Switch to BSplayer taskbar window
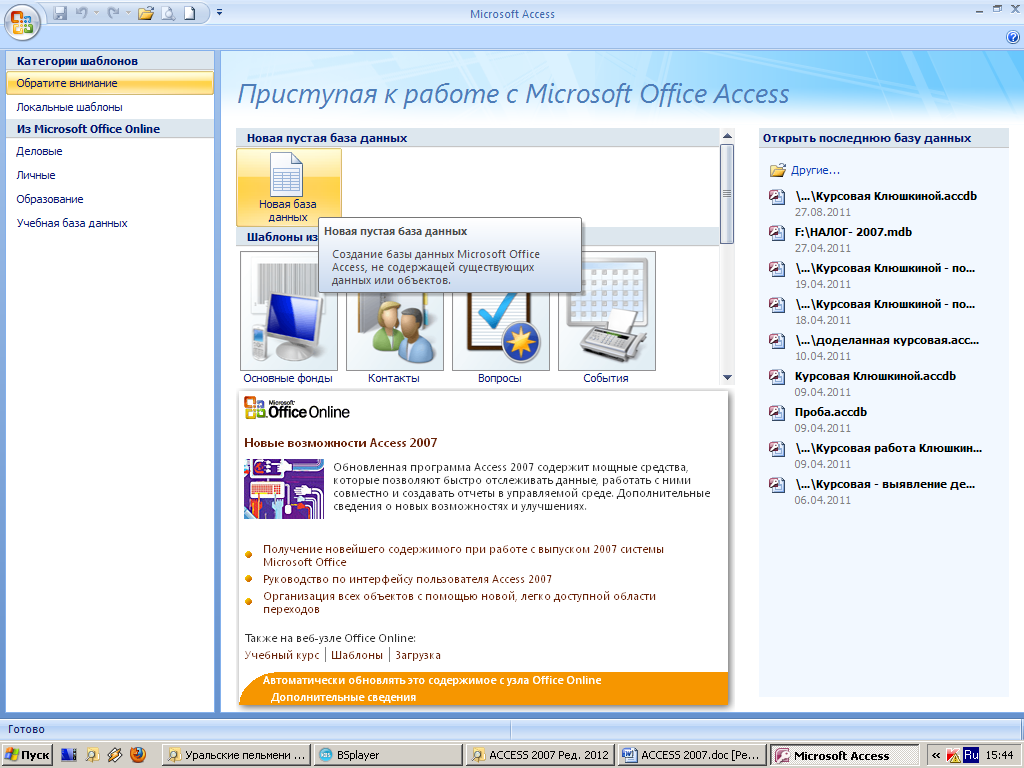This screenshot has width=1024, height=768. tap(389, 755)
